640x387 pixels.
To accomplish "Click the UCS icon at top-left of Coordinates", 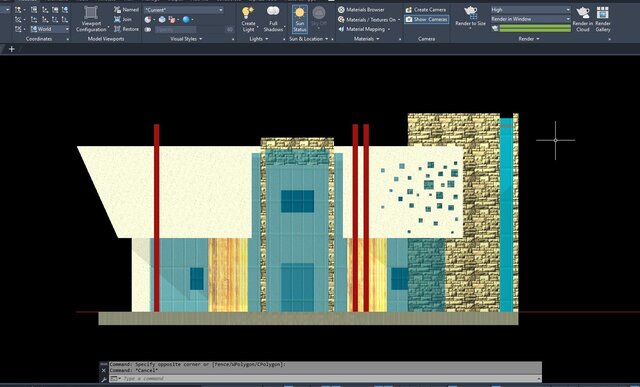I will click(18, 9).
